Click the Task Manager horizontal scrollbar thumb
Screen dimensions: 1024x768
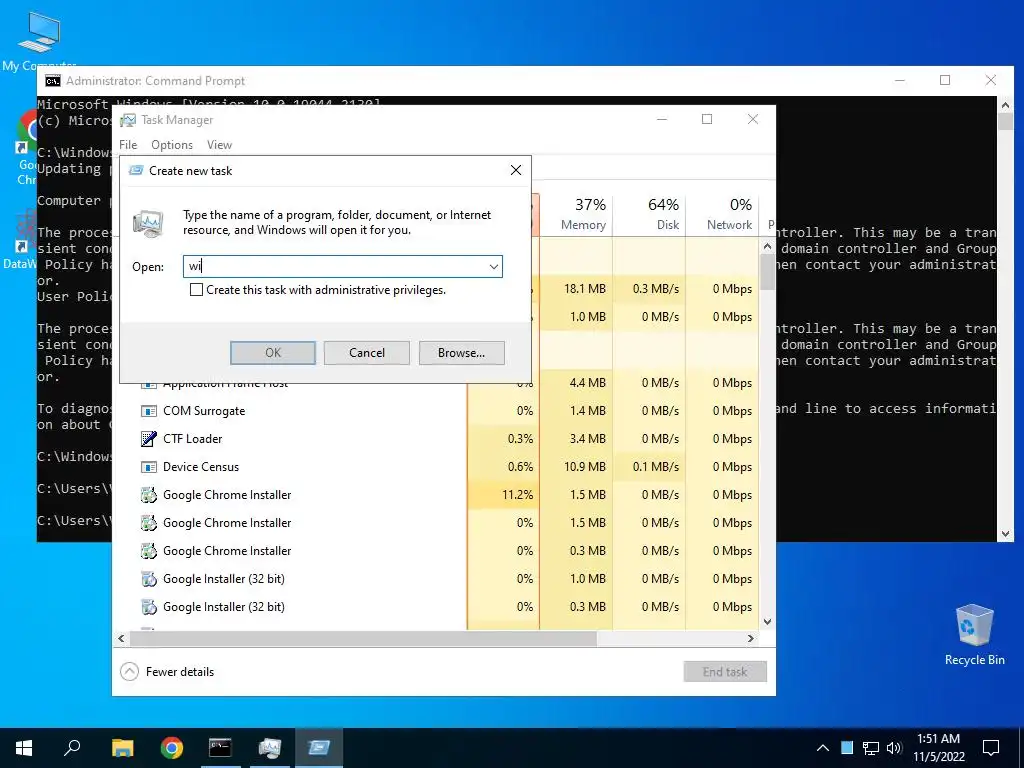click(x=362, y=638)
